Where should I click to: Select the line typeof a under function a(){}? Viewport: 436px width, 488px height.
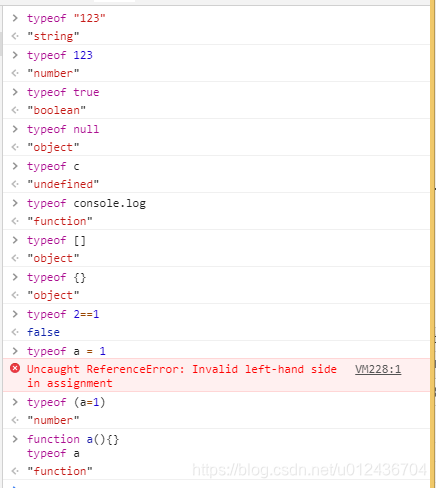tap(53, 453)
